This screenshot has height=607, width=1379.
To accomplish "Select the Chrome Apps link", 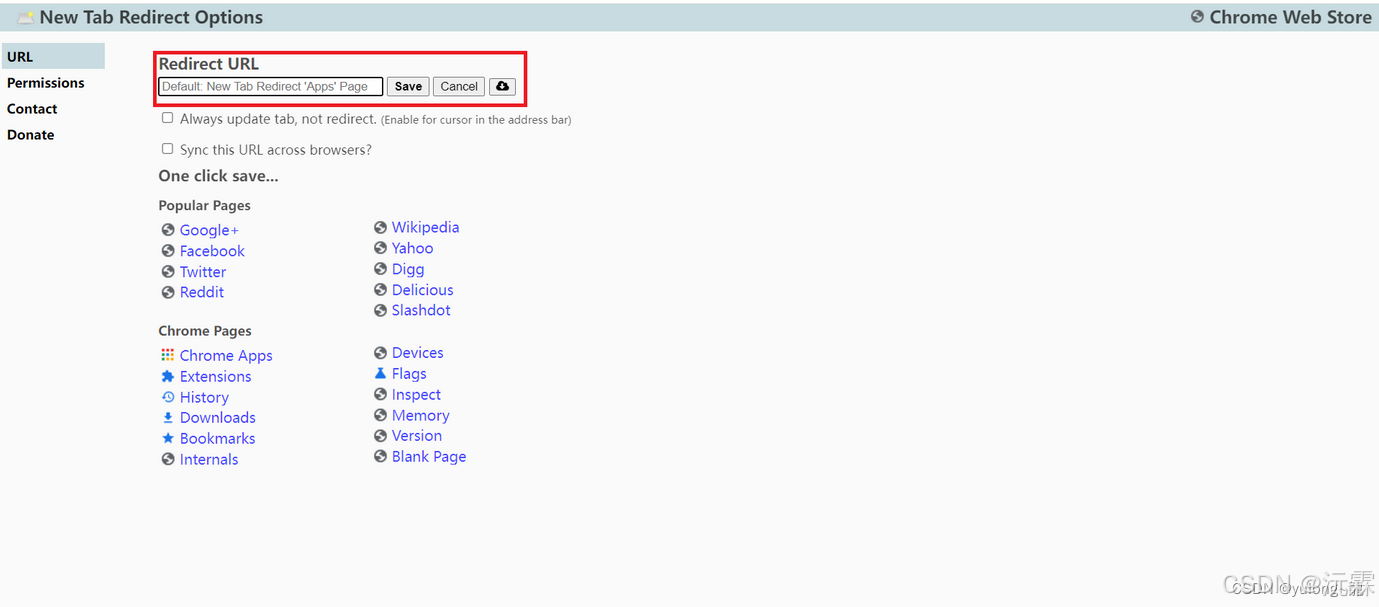I will [x=226, y=356].
